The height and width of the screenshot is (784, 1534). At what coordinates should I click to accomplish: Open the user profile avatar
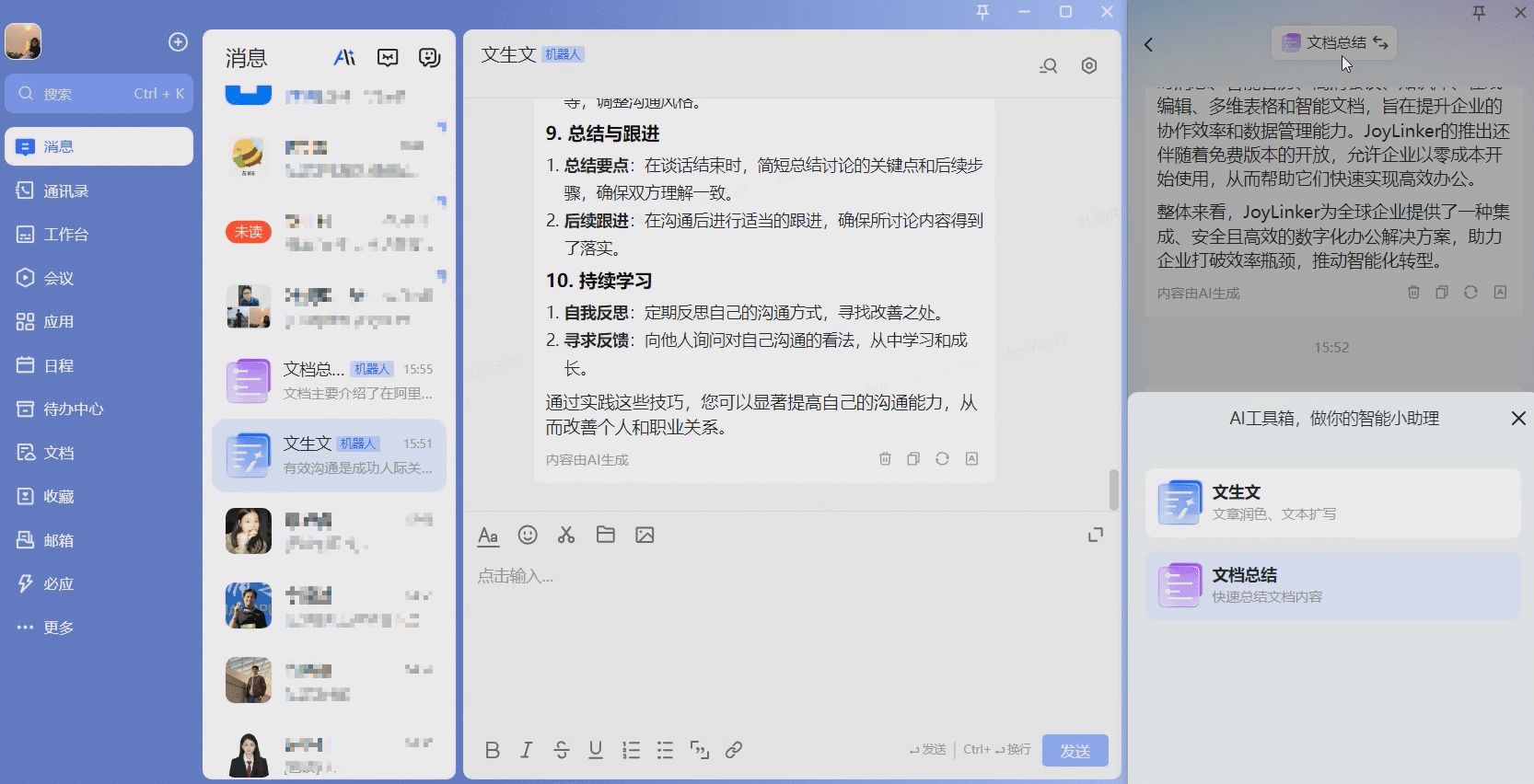click(23, 41)
